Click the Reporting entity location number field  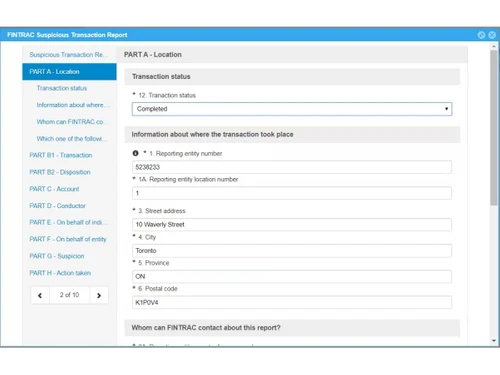click(x=292, y=193)
